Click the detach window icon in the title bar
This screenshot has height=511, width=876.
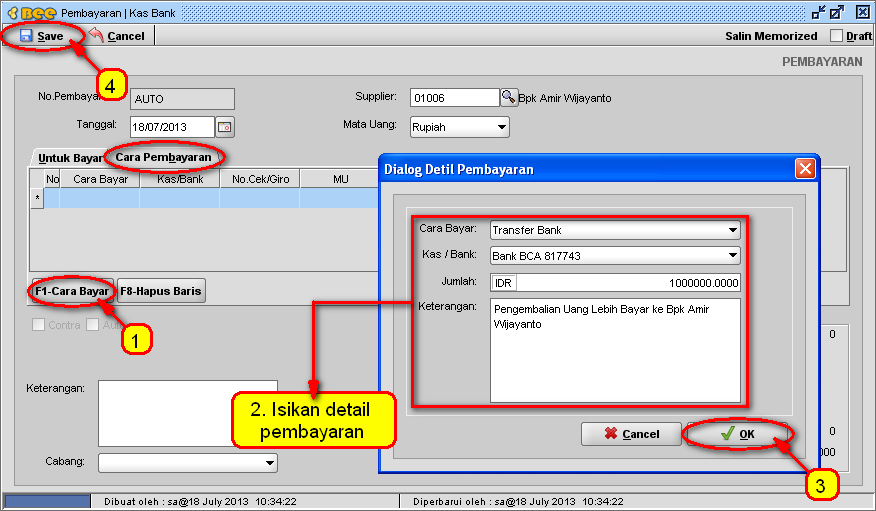coord(819,12)
